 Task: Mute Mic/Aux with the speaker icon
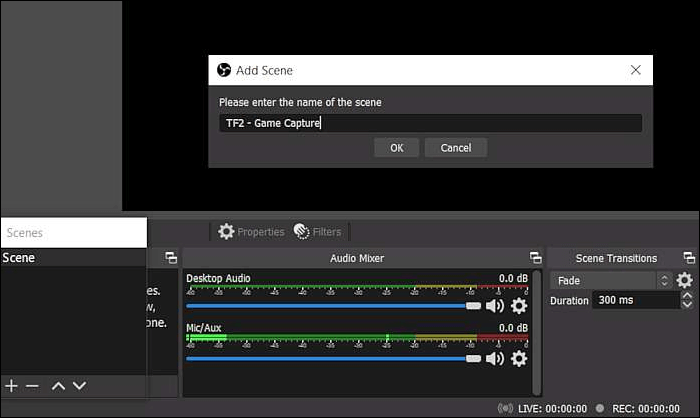[495, 358]
